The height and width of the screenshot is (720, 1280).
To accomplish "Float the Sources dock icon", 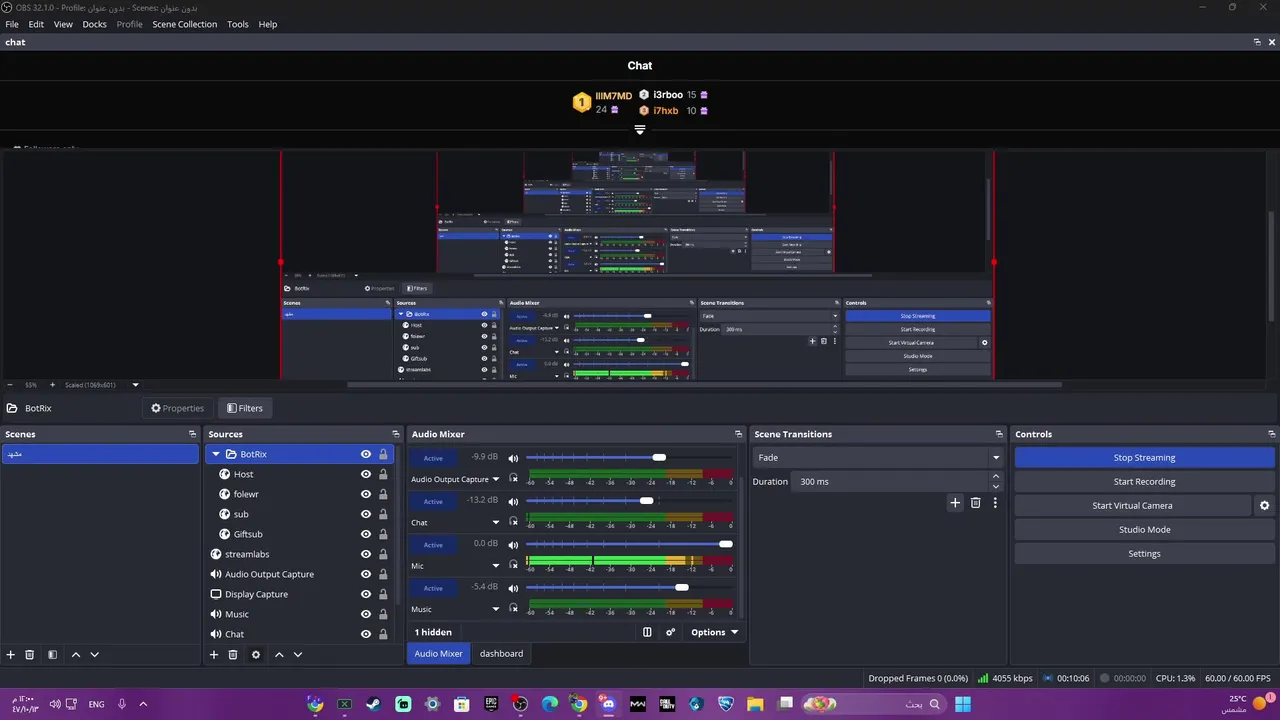I will tap(395, 434).
